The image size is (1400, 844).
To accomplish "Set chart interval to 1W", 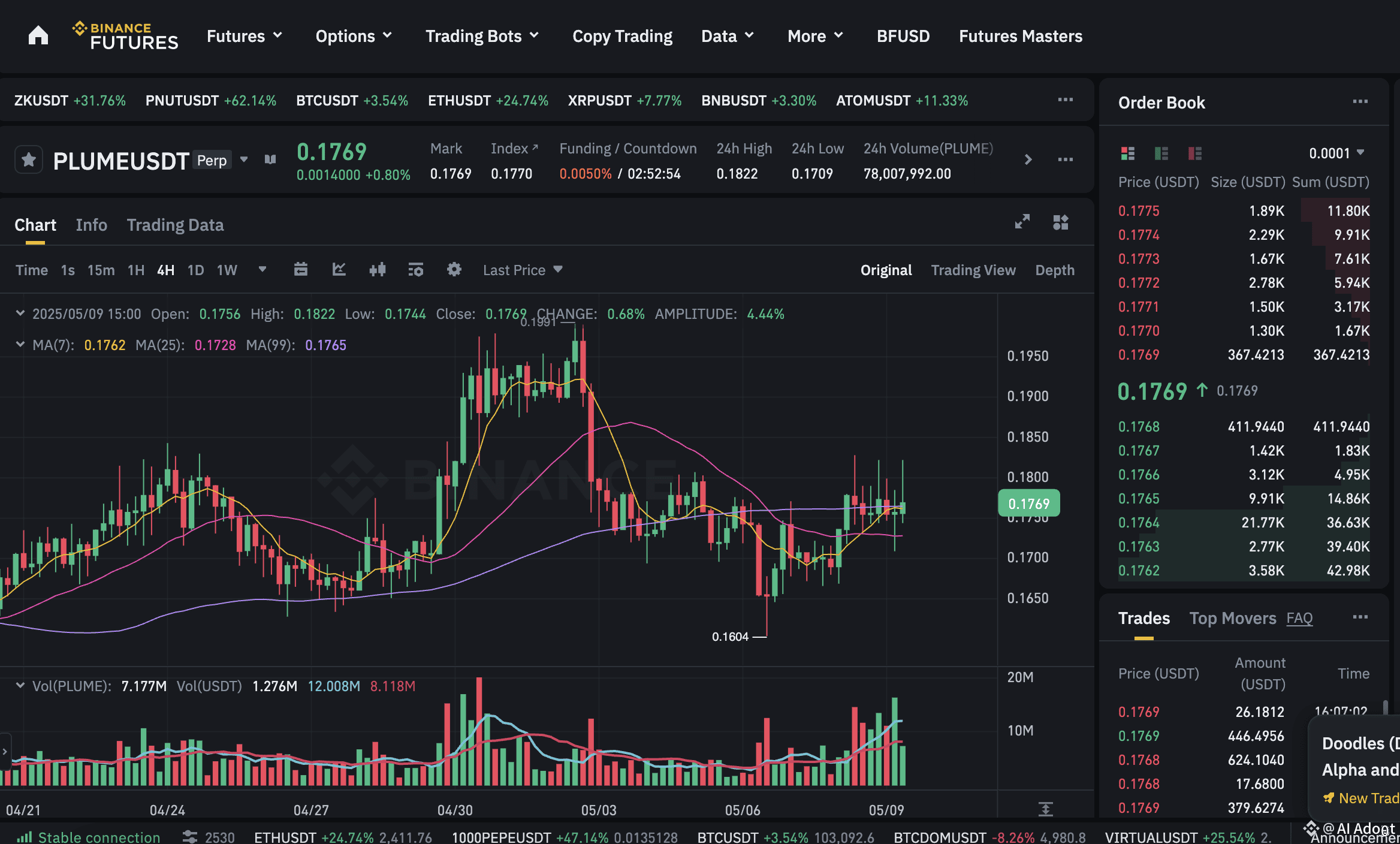I will pos(227,270).
